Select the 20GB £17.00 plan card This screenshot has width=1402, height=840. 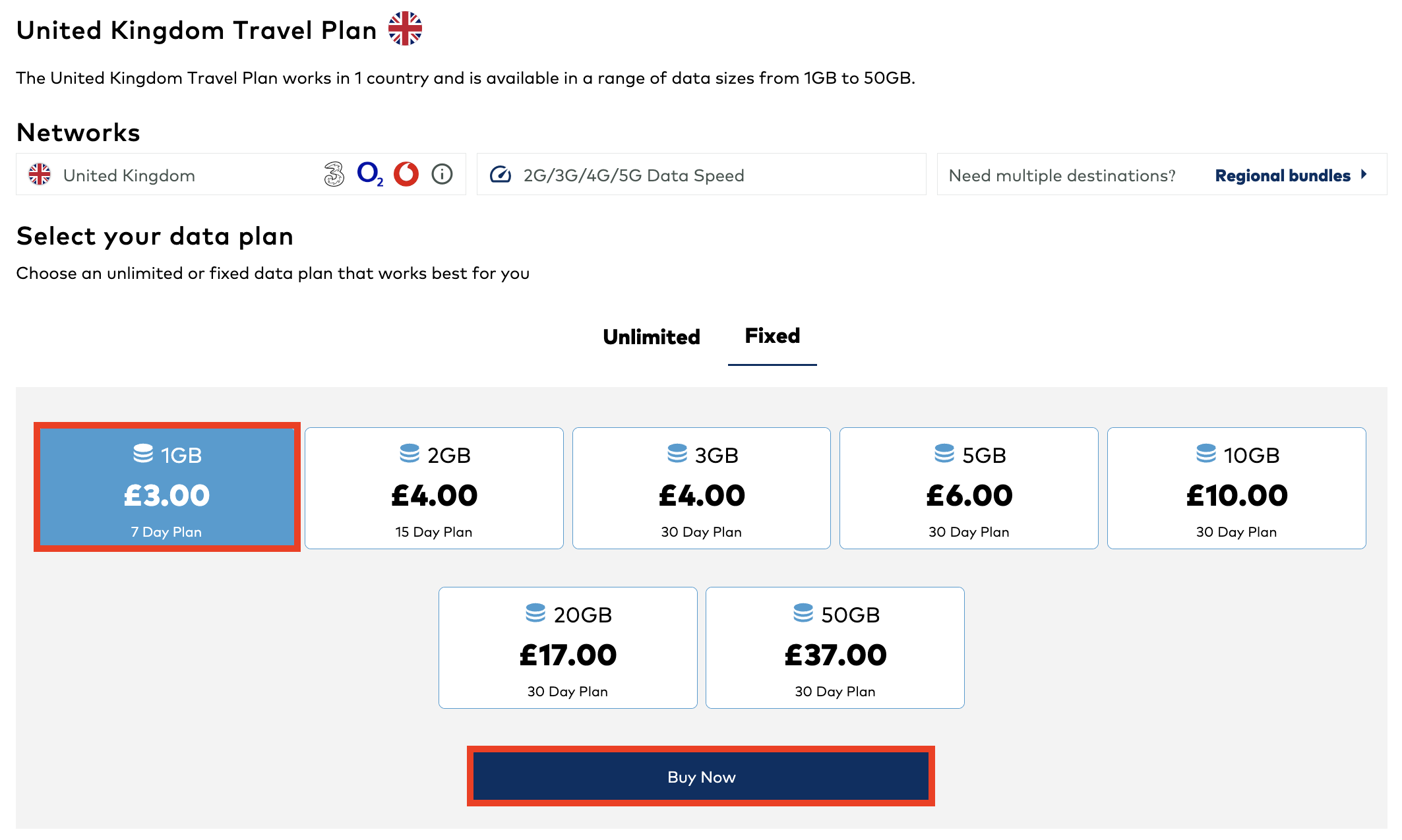[x=567, y=647]
